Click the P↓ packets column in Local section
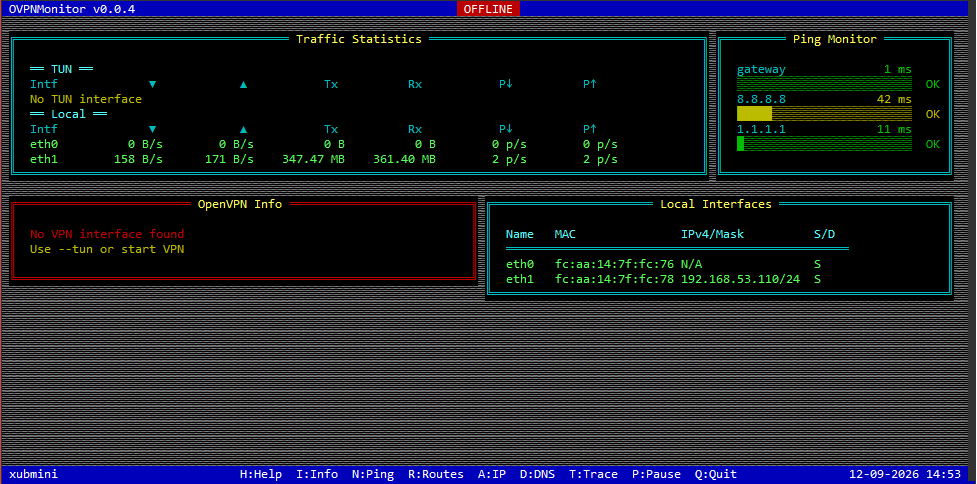 tap(505, 129)
